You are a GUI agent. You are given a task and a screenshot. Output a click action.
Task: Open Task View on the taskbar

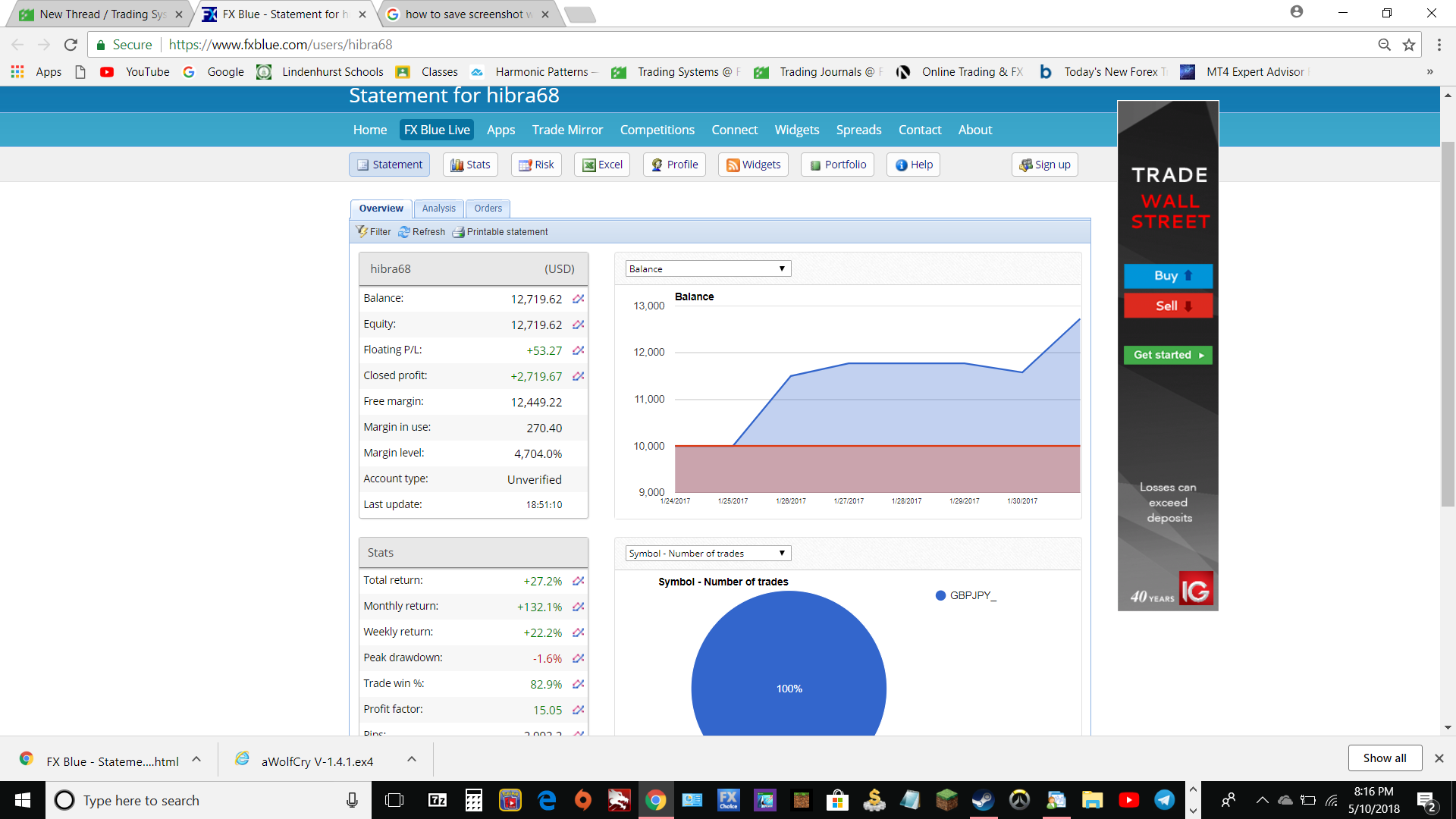(x=394, y=800)
